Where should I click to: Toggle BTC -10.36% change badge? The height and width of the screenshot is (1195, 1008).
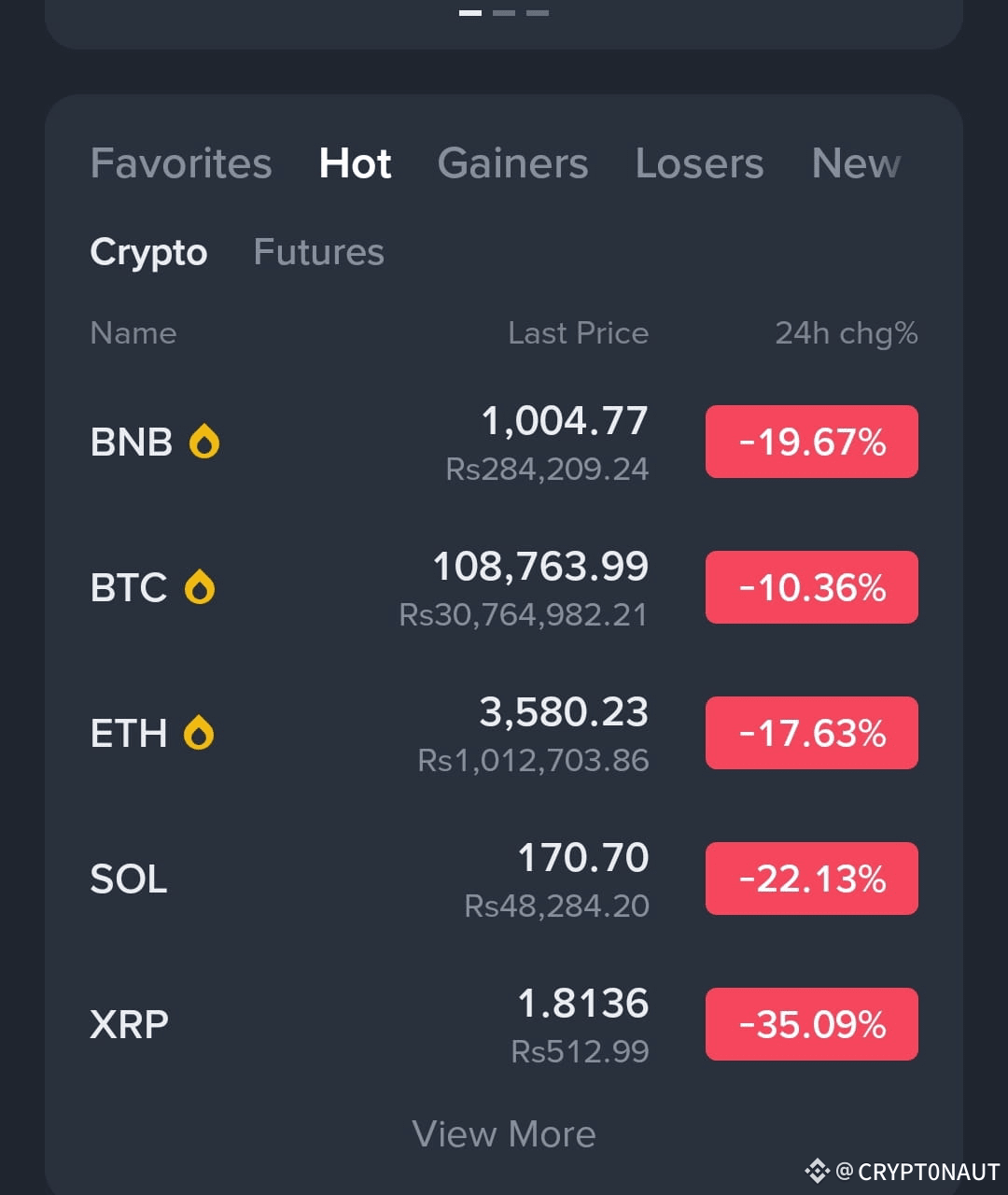[x=812, y=587]
